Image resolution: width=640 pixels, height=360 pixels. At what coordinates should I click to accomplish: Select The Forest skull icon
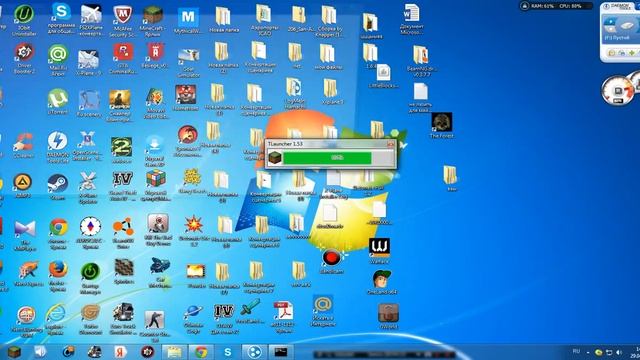pyautogui.click(x=442, y=122)
